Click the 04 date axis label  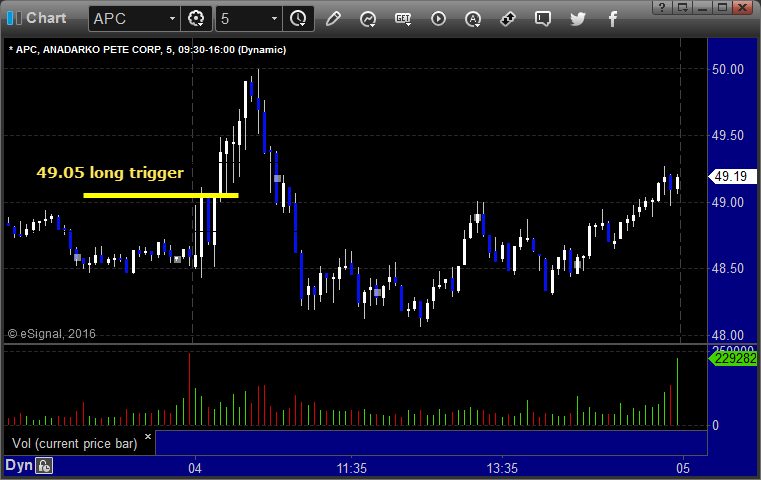tap(195, 468)
